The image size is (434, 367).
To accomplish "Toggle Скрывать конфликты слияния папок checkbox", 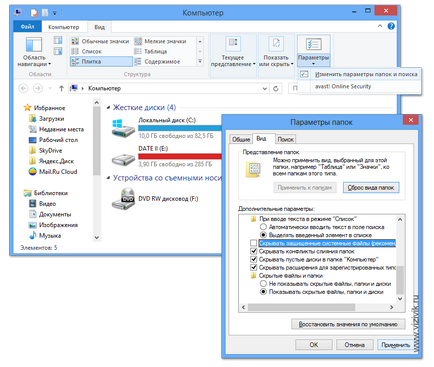I will 254,251.
